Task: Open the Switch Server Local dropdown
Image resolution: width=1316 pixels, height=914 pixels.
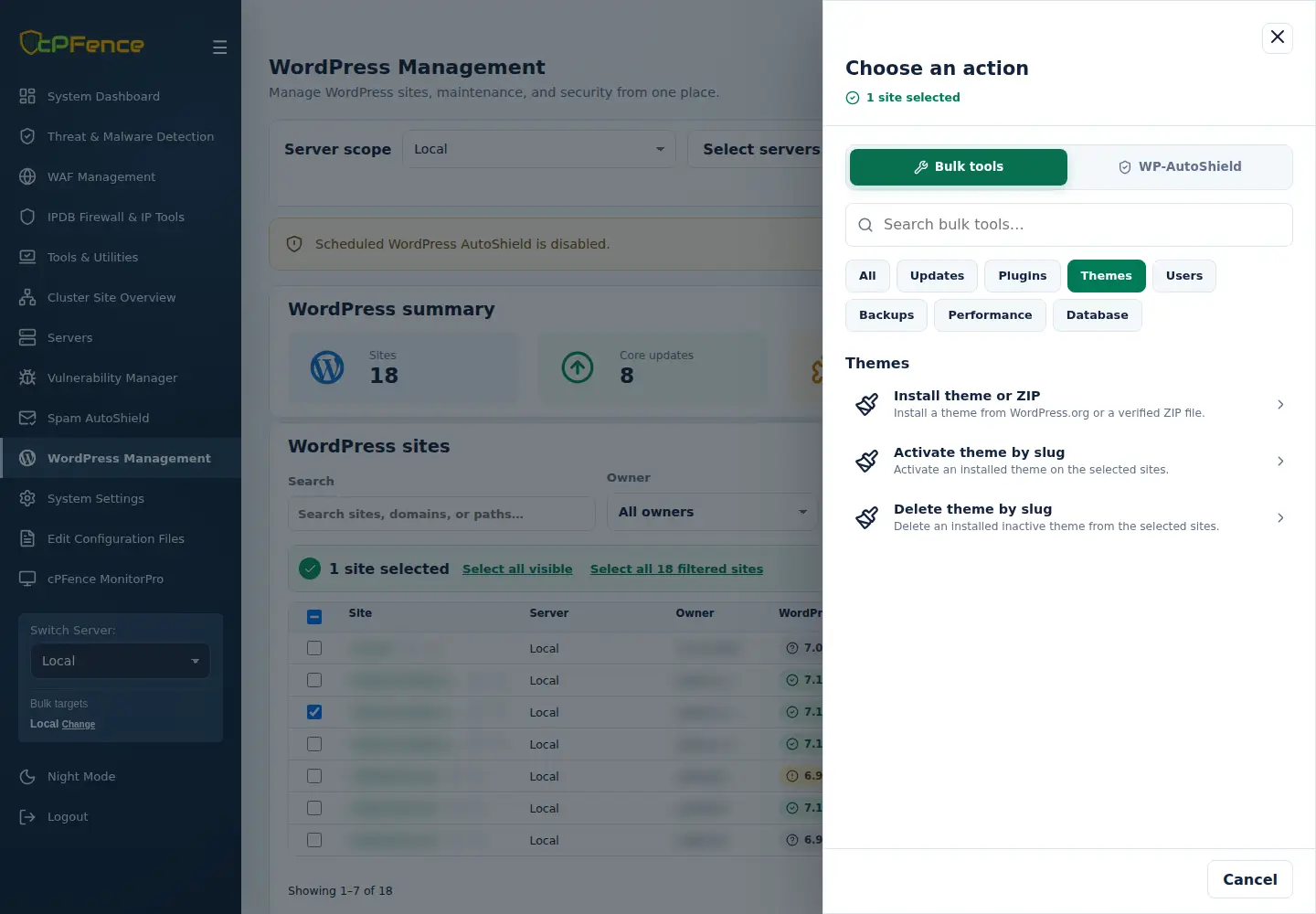Action: tap(121, 661)
